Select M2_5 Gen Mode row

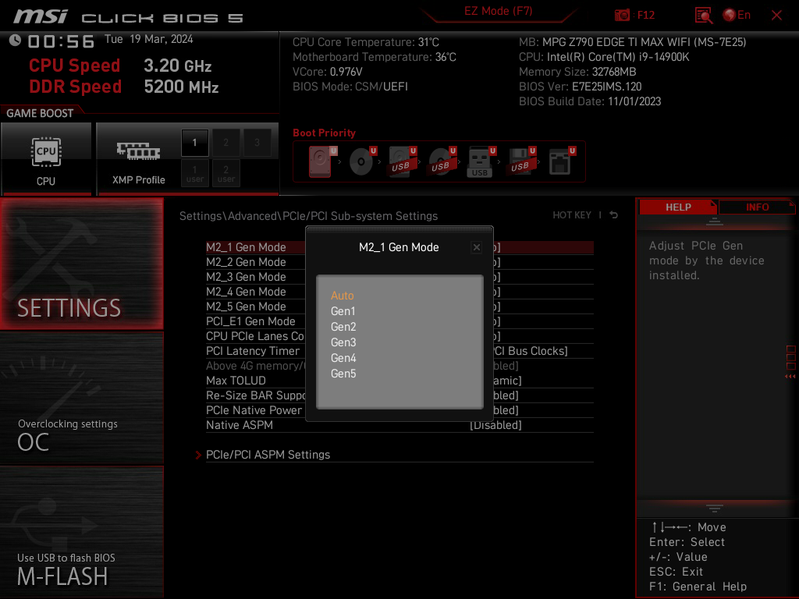click(400, 307)
